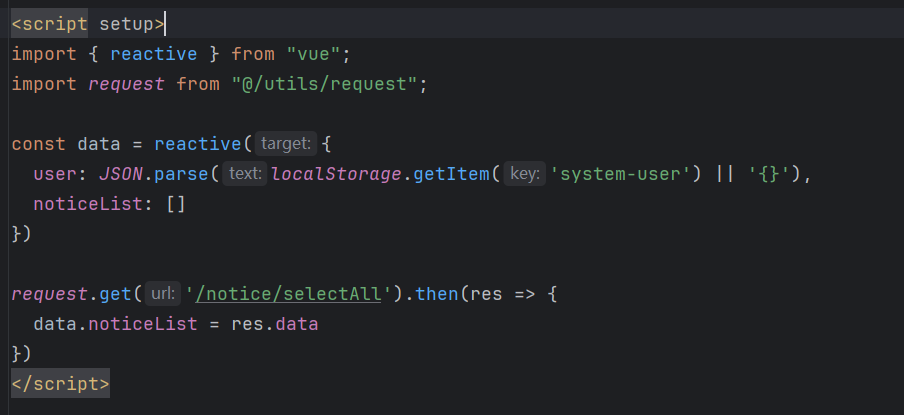Click the opening script setup tag
Screen dimensions: 904x415
tap(88, 24)
